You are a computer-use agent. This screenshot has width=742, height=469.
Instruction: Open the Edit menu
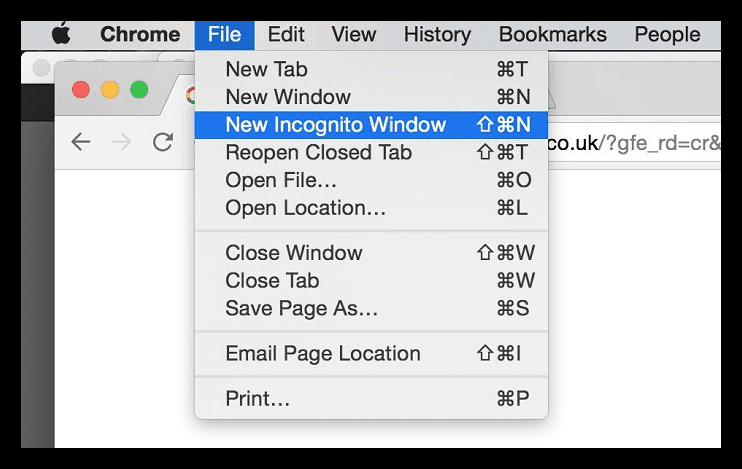coord(286,35)
